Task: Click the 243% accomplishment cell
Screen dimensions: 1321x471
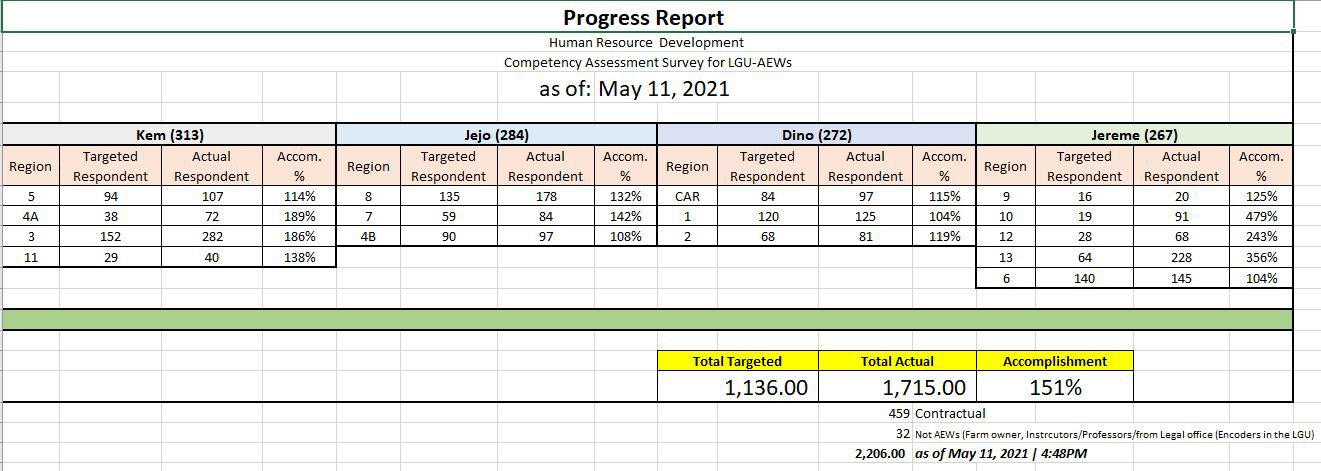Action: [x=1261, y=237]
